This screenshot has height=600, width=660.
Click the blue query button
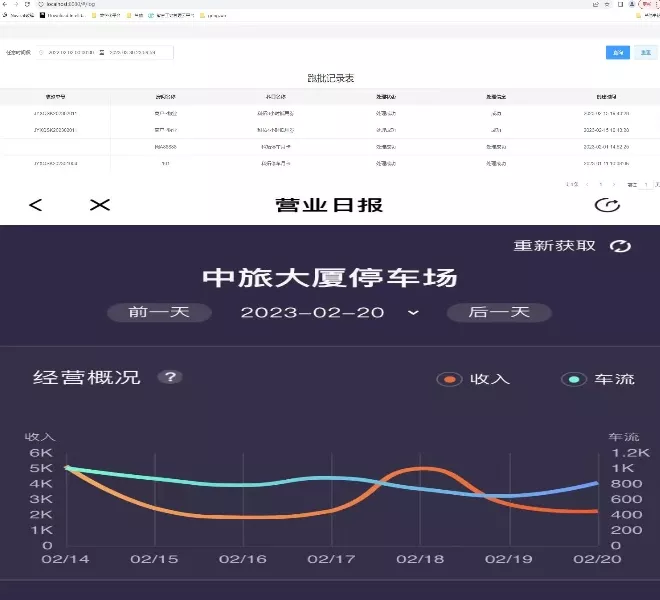(x=617, y=52)
